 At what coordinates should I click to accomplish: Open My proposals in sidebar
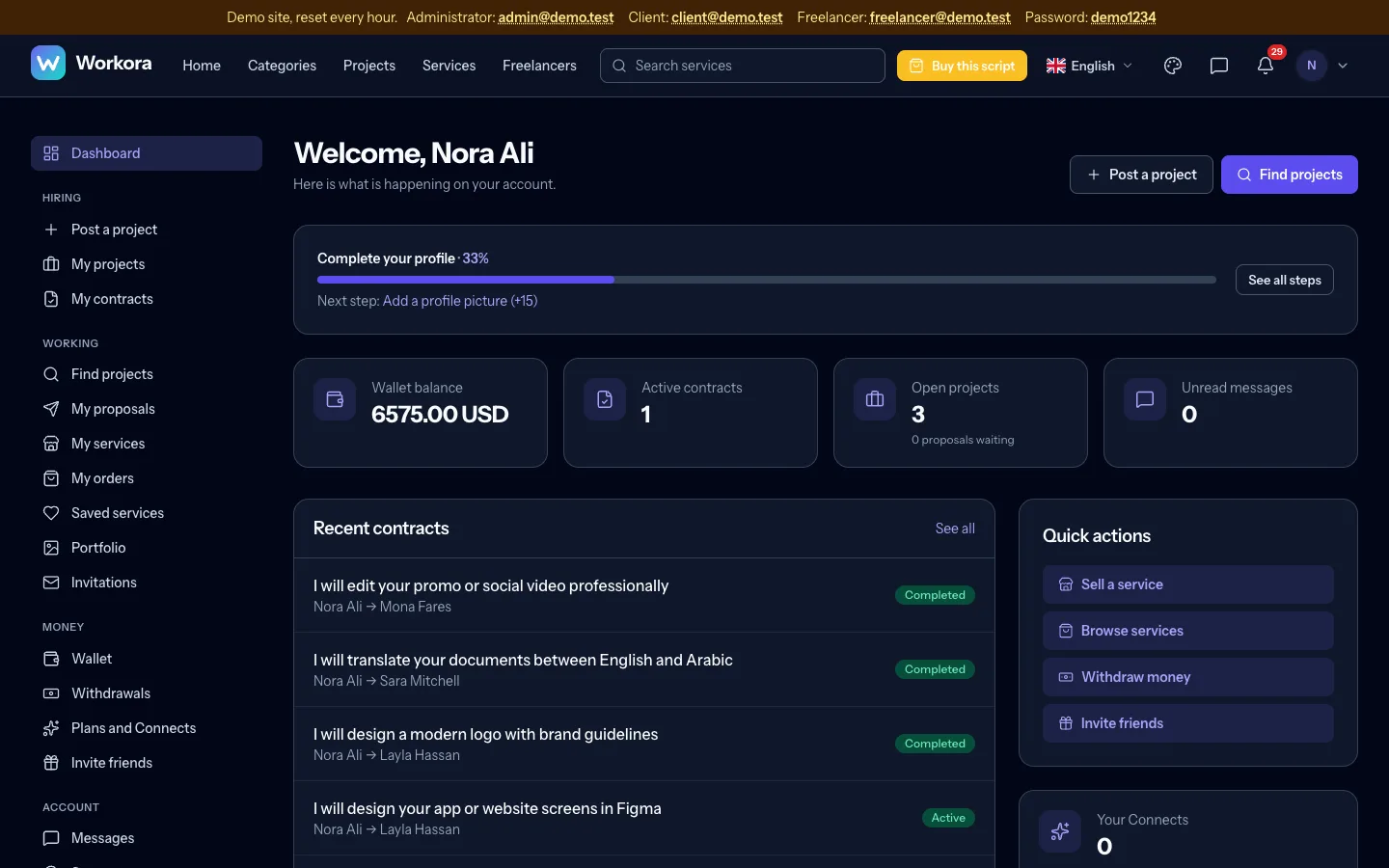point(147,409)
